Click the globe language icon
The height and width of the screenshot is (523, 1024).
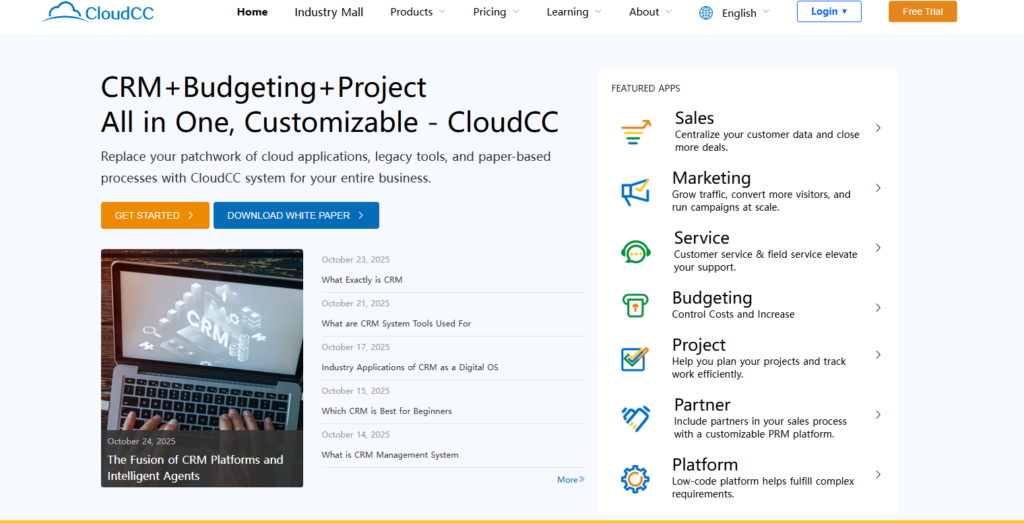point(706,13)
